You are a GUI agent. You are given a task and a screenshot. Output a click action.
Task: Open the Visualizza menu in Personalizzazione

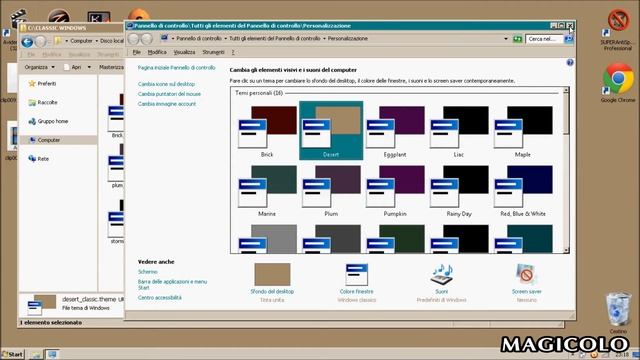184,52
